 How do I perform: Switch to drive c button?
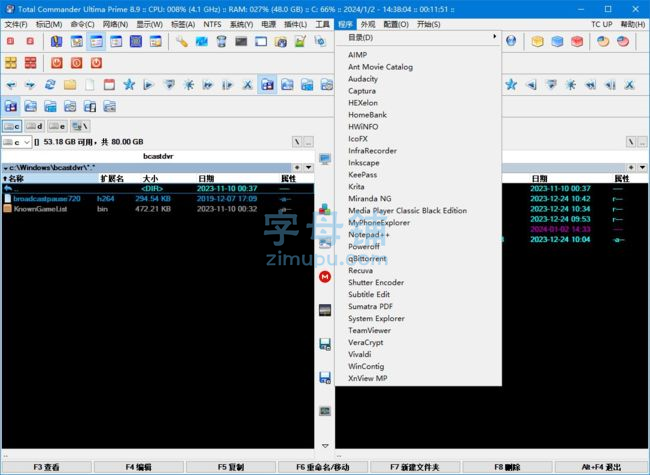pos(12,126)
